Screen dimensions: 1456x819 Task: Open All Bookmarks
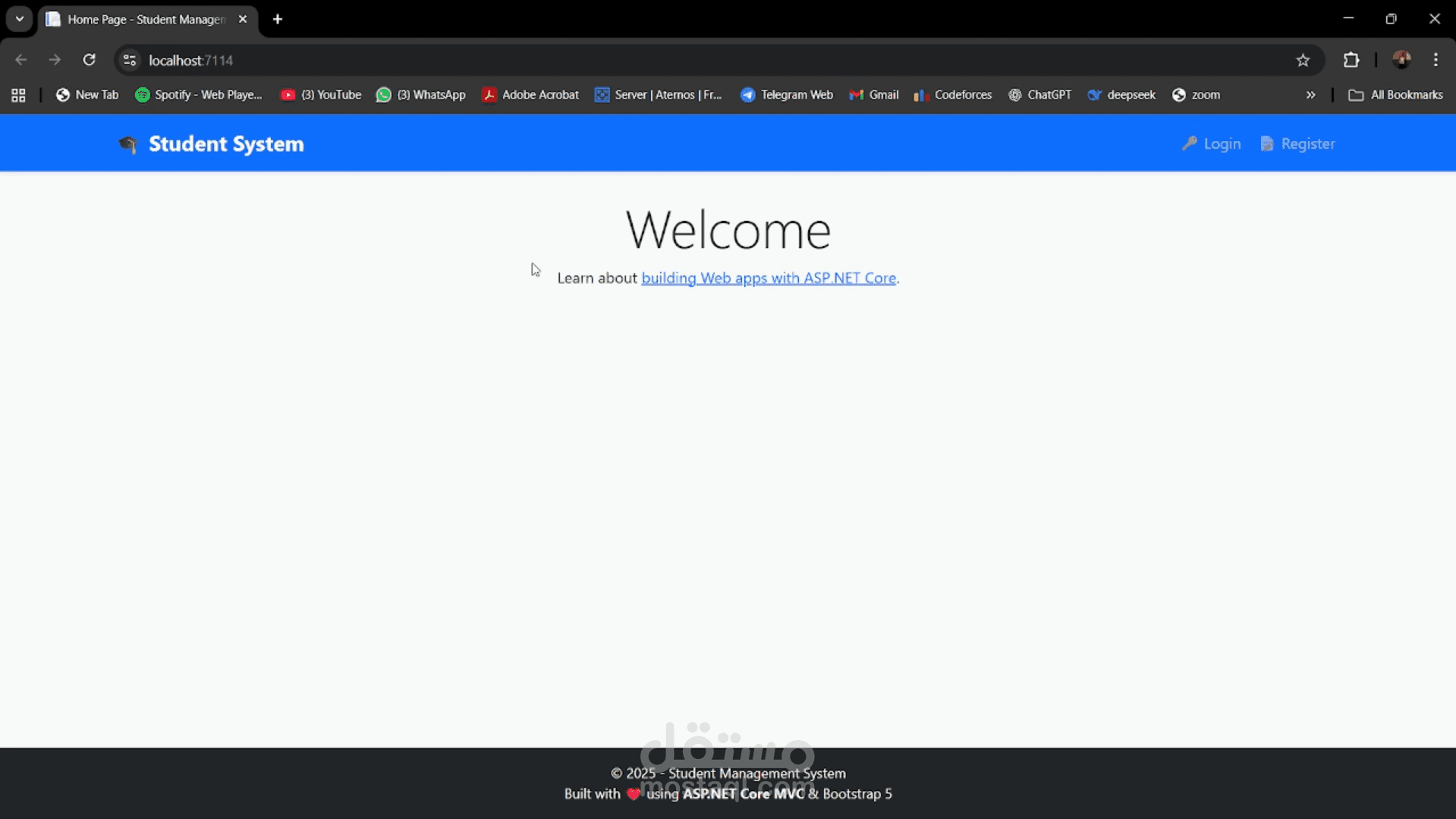point(1395,94)
